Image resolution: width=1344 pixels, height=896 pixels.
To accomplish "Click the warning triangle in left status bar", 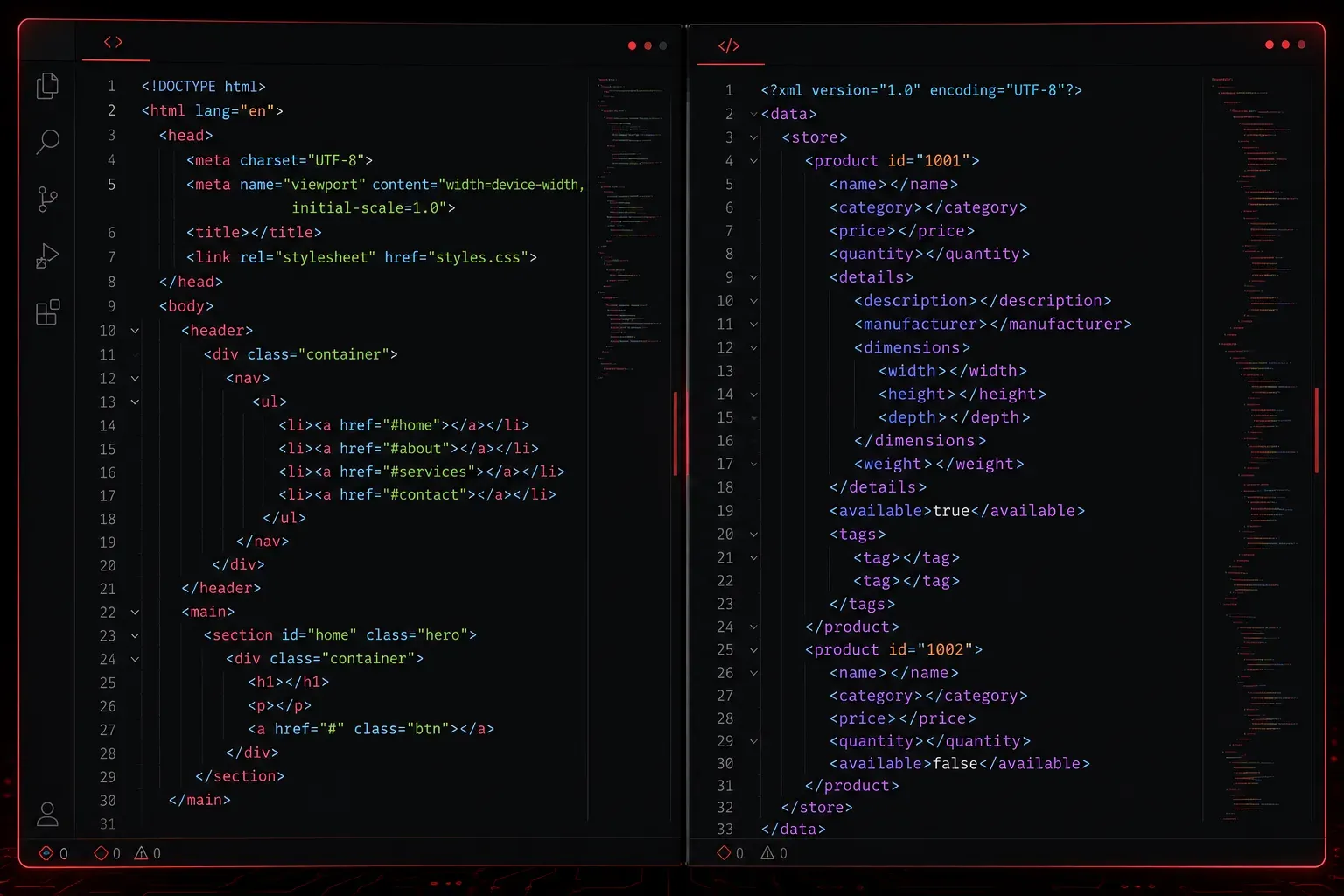I will 141,853.
